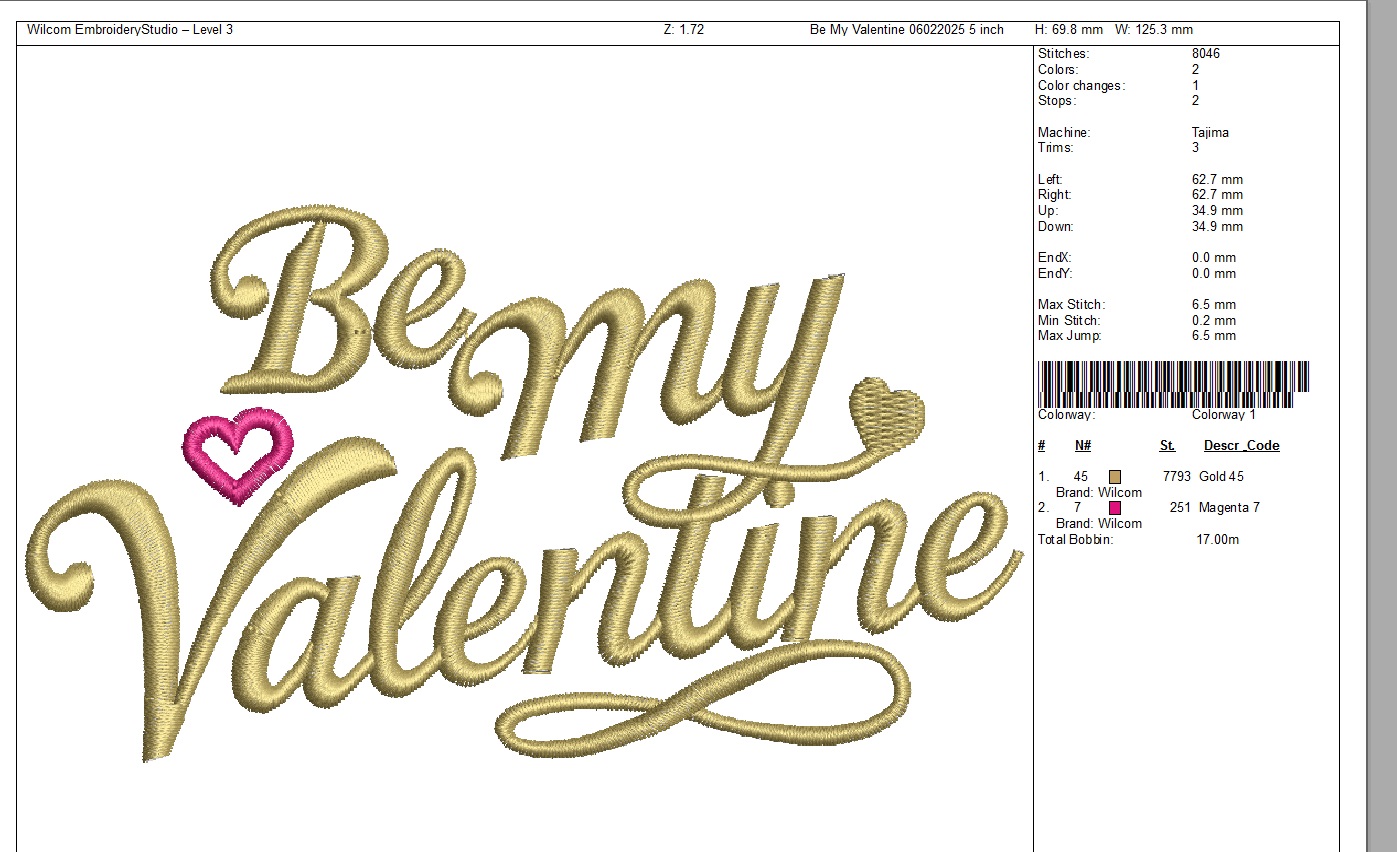Click the Tajima machine value
The image size is (1397, 852).
1210,132
